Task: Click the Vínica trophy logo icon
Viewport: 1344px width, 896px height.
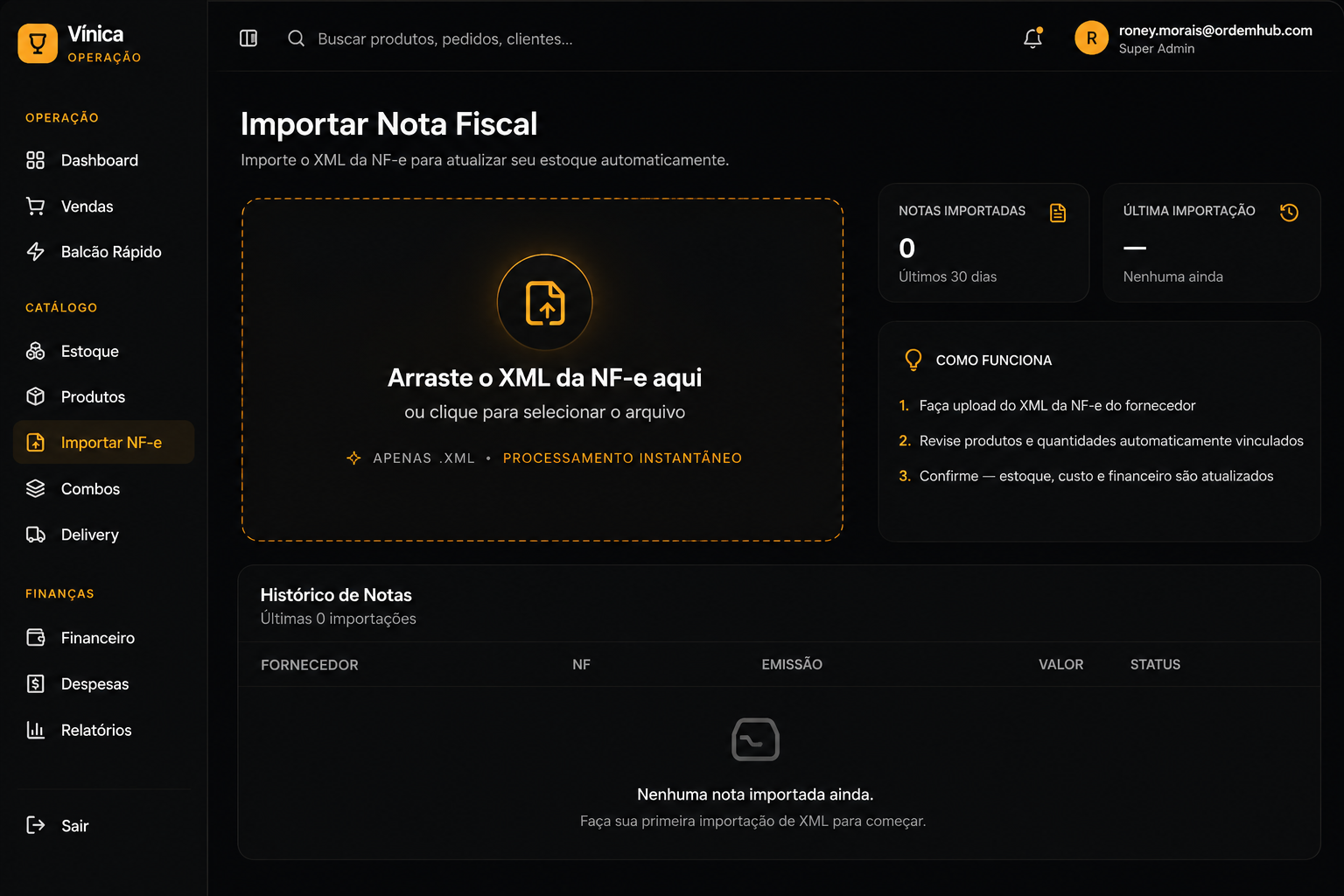Action: click(x=38, y=44)
